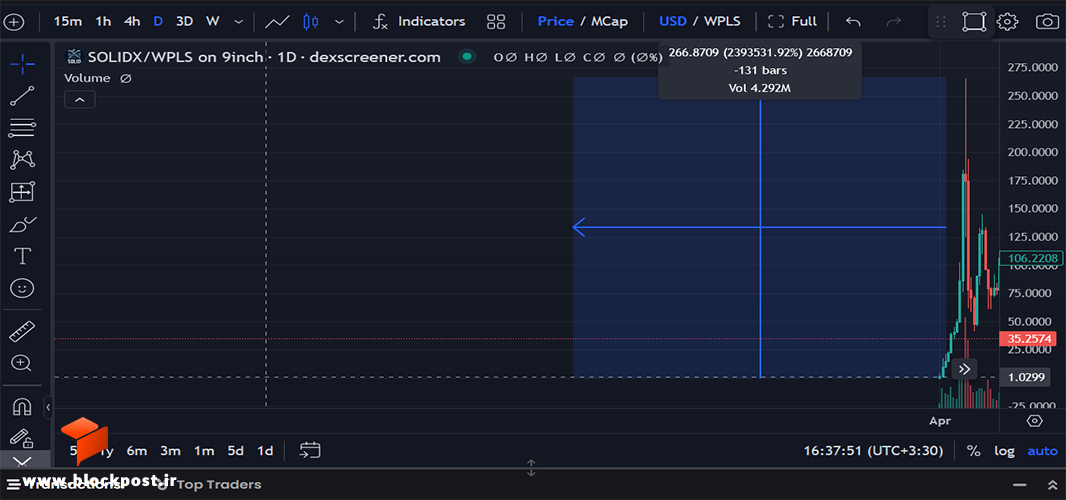This screenshot has height=500, width=1066.
Task: Click scroll to latest bar button
Action: 964,369
